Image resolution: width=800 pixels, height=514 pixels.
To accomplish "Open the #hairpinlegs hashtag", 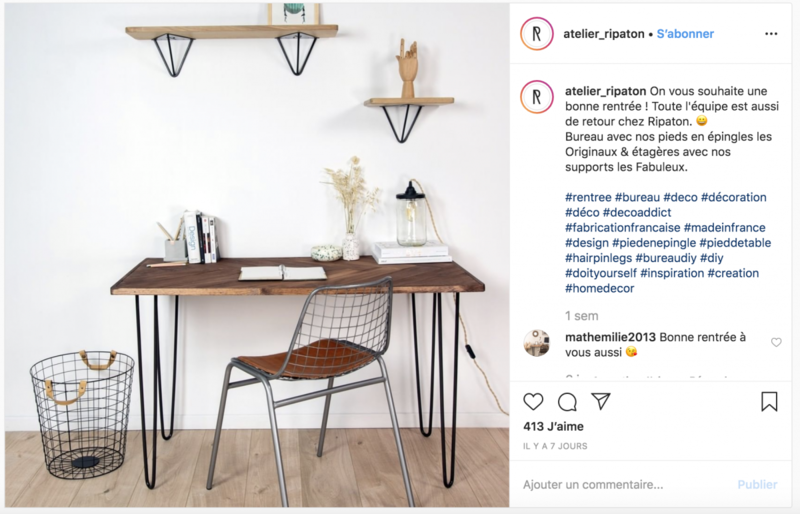I will 598,258.
